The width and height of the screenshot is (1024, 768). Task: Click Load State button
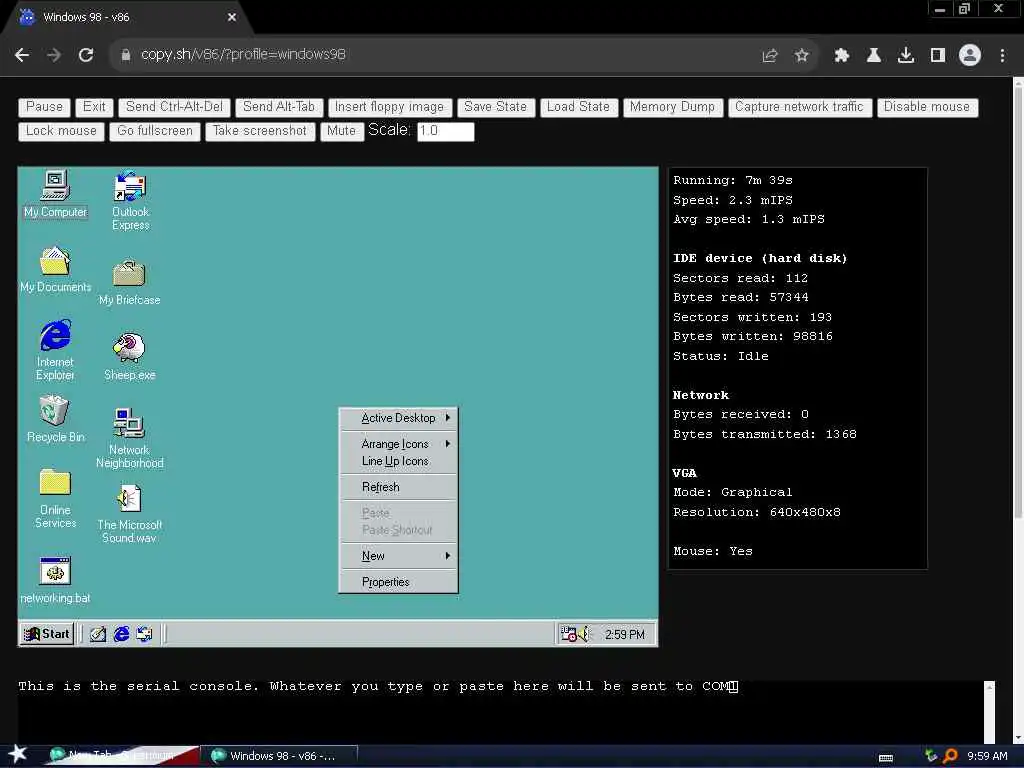pyautogui.click(x=579, y=107)
